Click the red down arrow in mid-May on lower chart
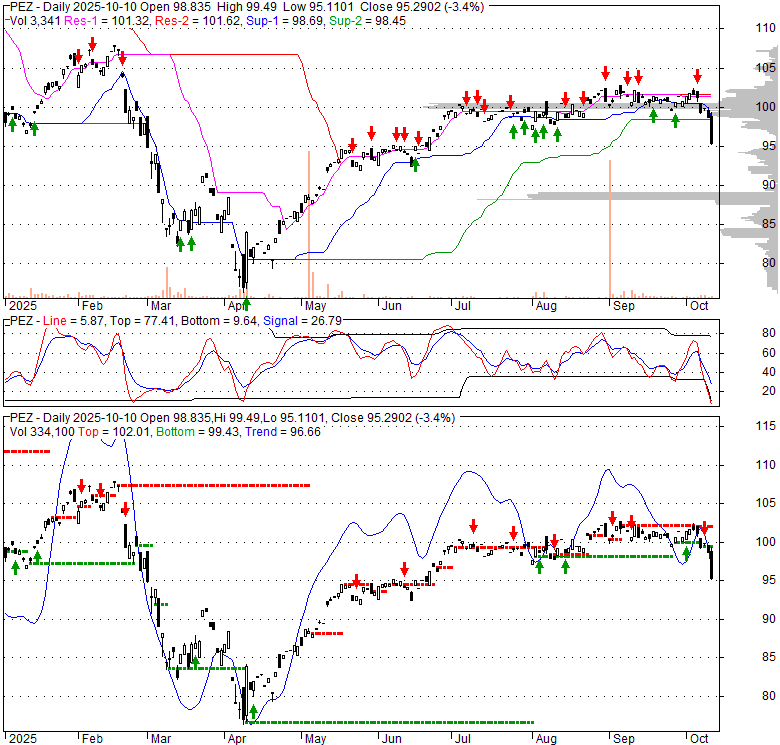 [355, 582]
